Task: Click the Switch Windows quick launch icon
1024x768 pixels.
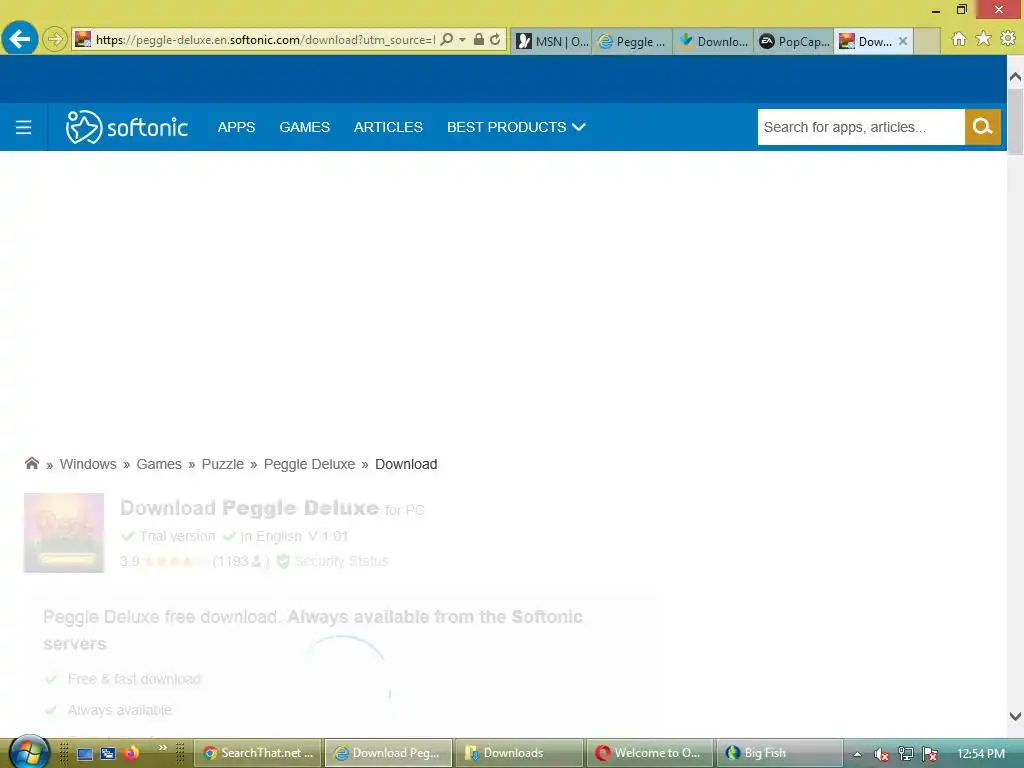Action: tap(108, 754)
